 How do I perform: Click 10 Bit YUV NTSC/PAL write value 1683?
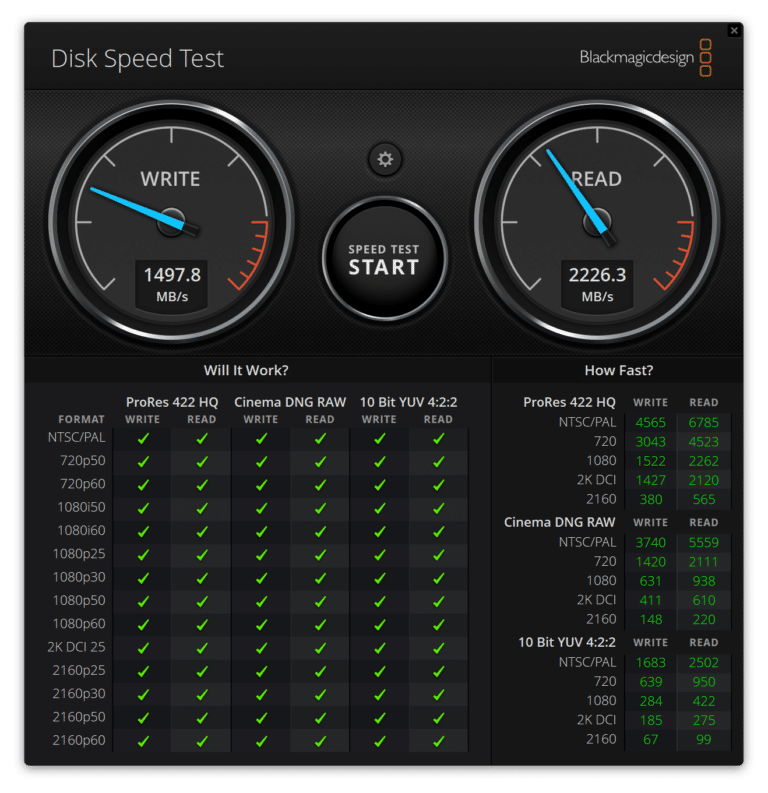tap(651, 662)
